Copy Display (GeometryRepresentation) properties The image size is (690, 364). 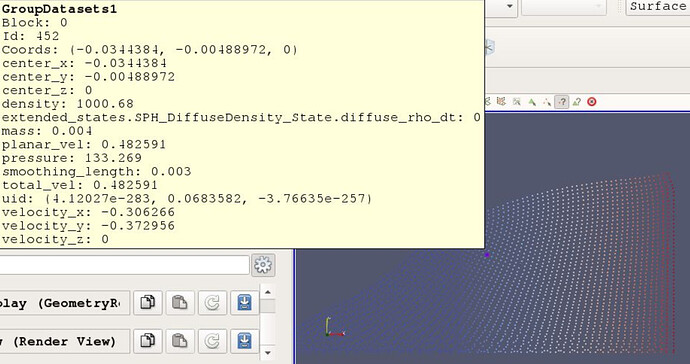coord(147,303)
